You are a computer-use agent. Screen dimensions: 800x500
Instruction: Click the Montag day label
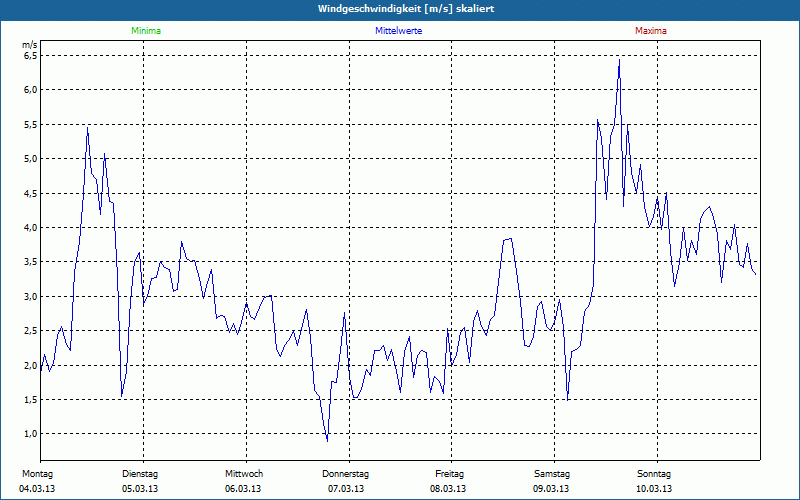[37, 474]
